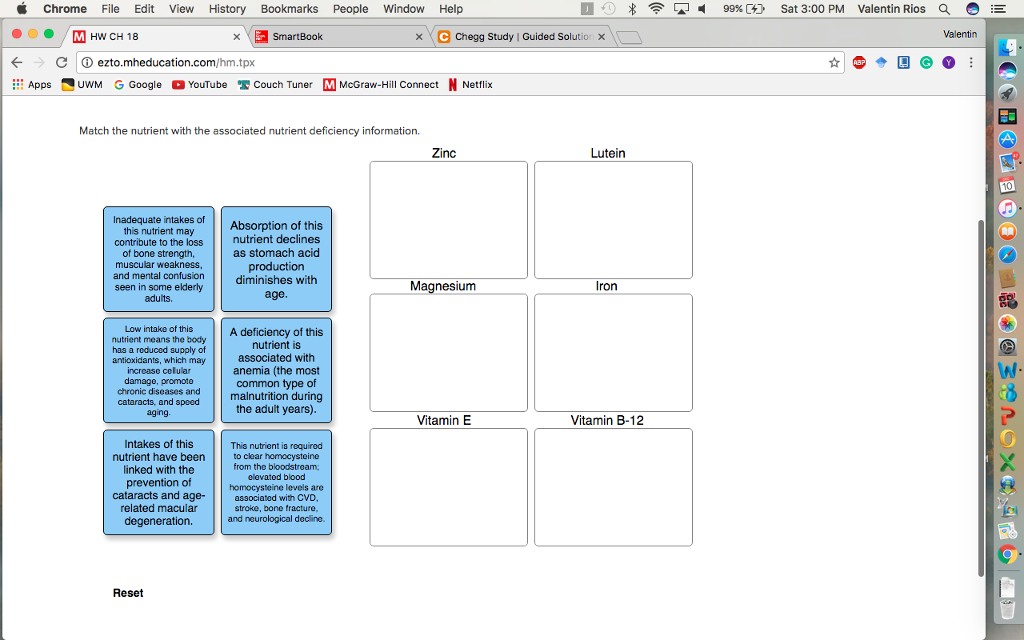The image size is (1024, 640).
Task: Open the Netflix bookmark
Action: click(470, 85)
